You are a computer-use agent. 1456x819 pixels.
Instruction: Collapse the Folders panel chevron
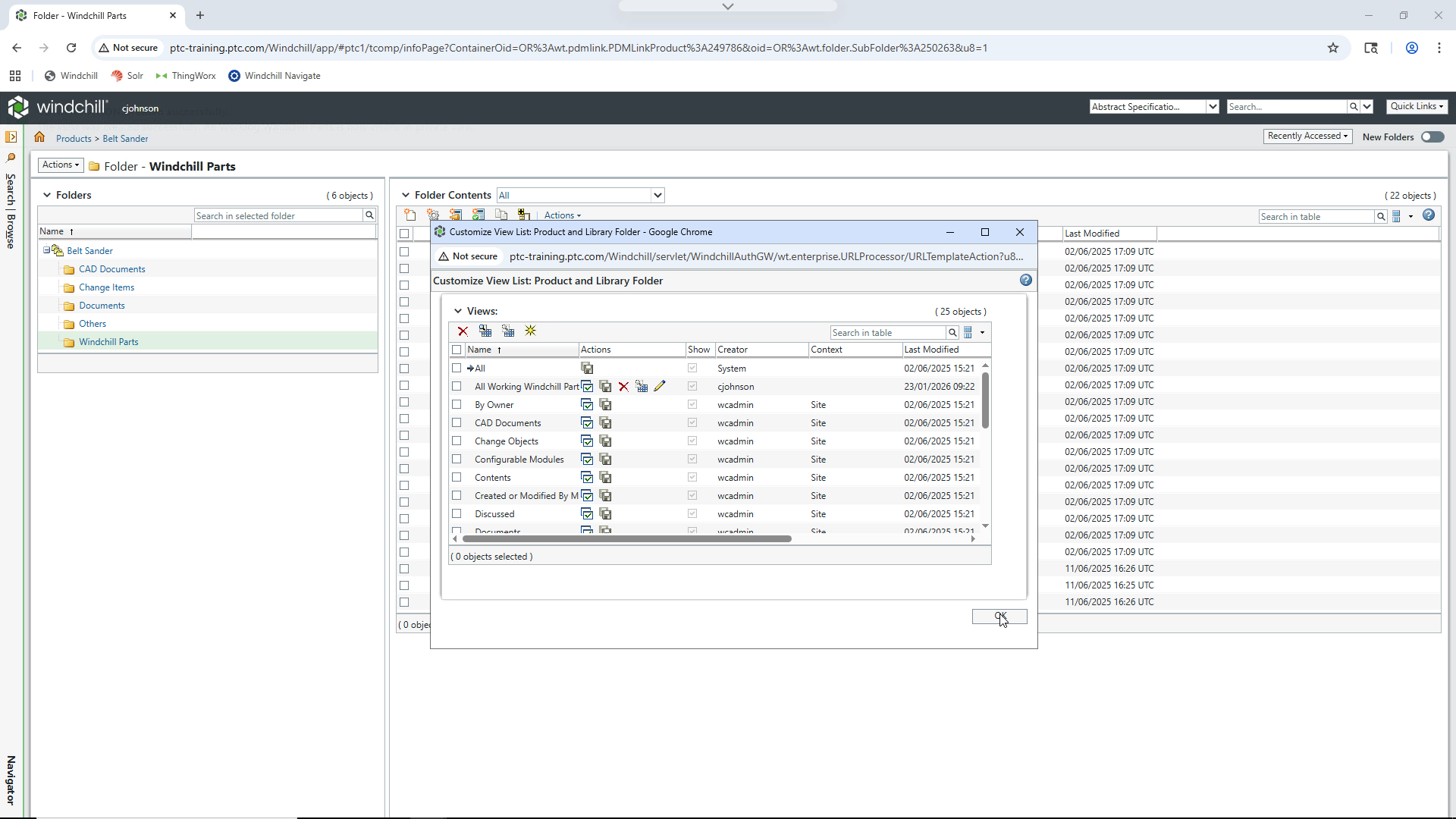[47, 196]
